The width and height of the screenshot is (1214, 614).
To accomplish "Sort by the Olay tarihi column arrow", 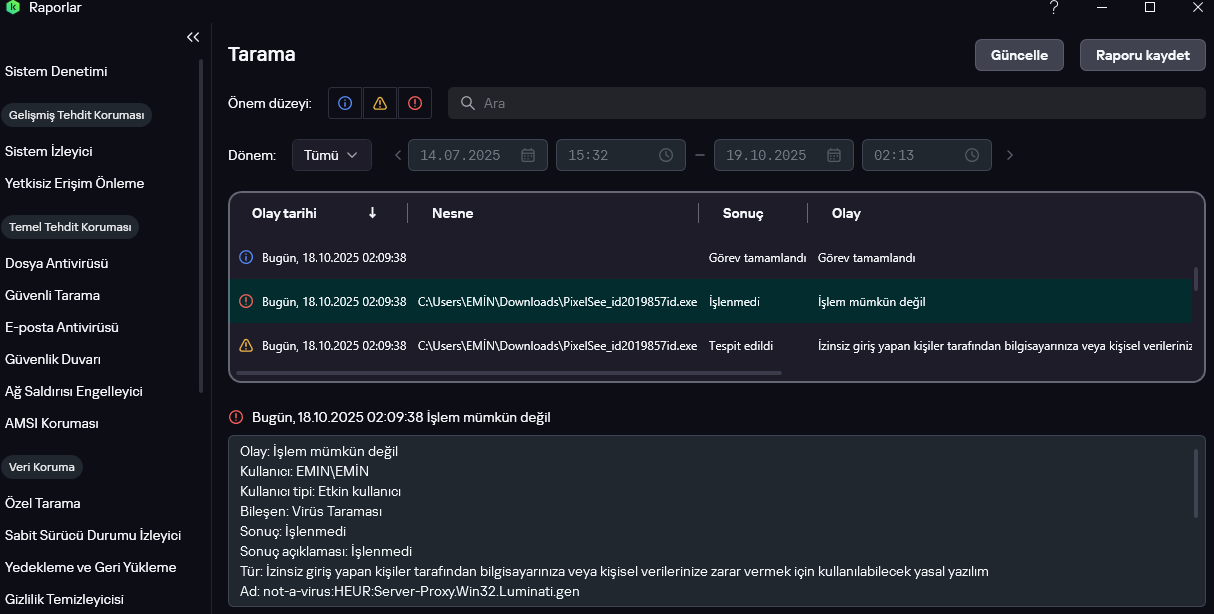I will coord(372,213).
